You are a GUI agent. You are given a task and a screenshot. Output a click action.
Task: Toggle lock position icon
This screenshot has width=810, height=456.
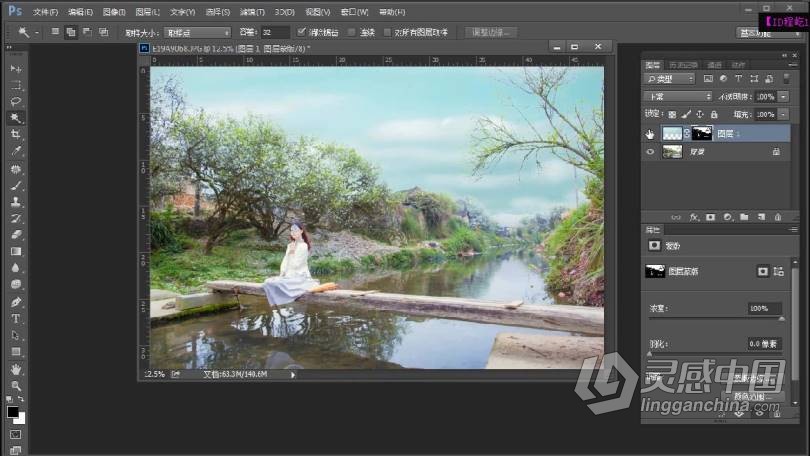[x=700, y=115]
